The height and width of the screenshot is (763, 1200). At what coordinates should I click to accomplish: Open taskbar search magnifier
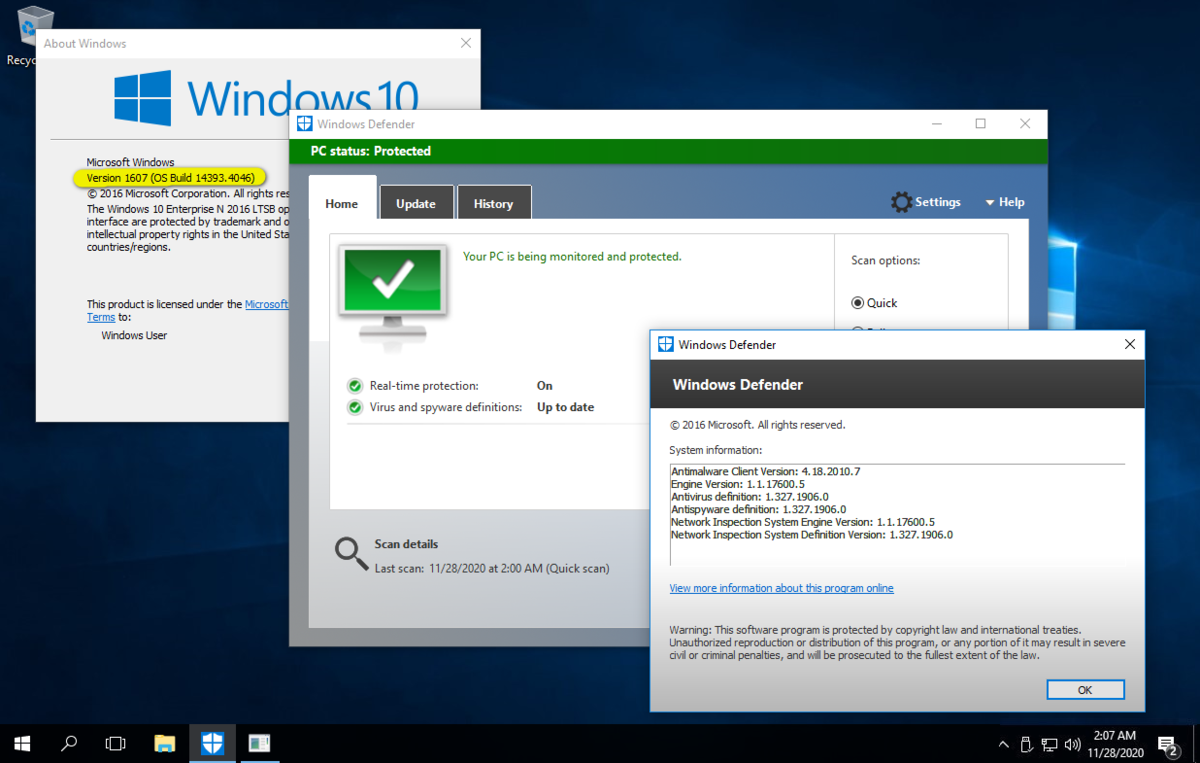(x=69, y=743)
